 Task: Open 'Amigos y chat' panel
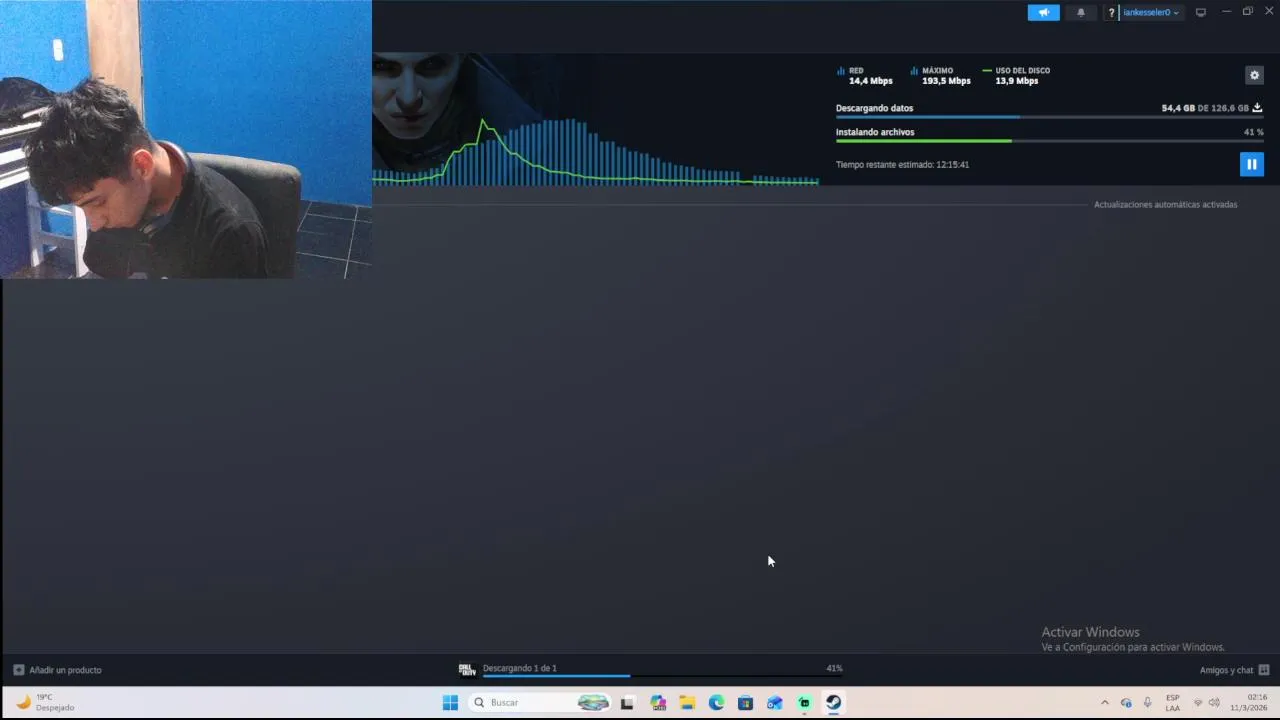pyautogui.click(x=1235, y=670)
